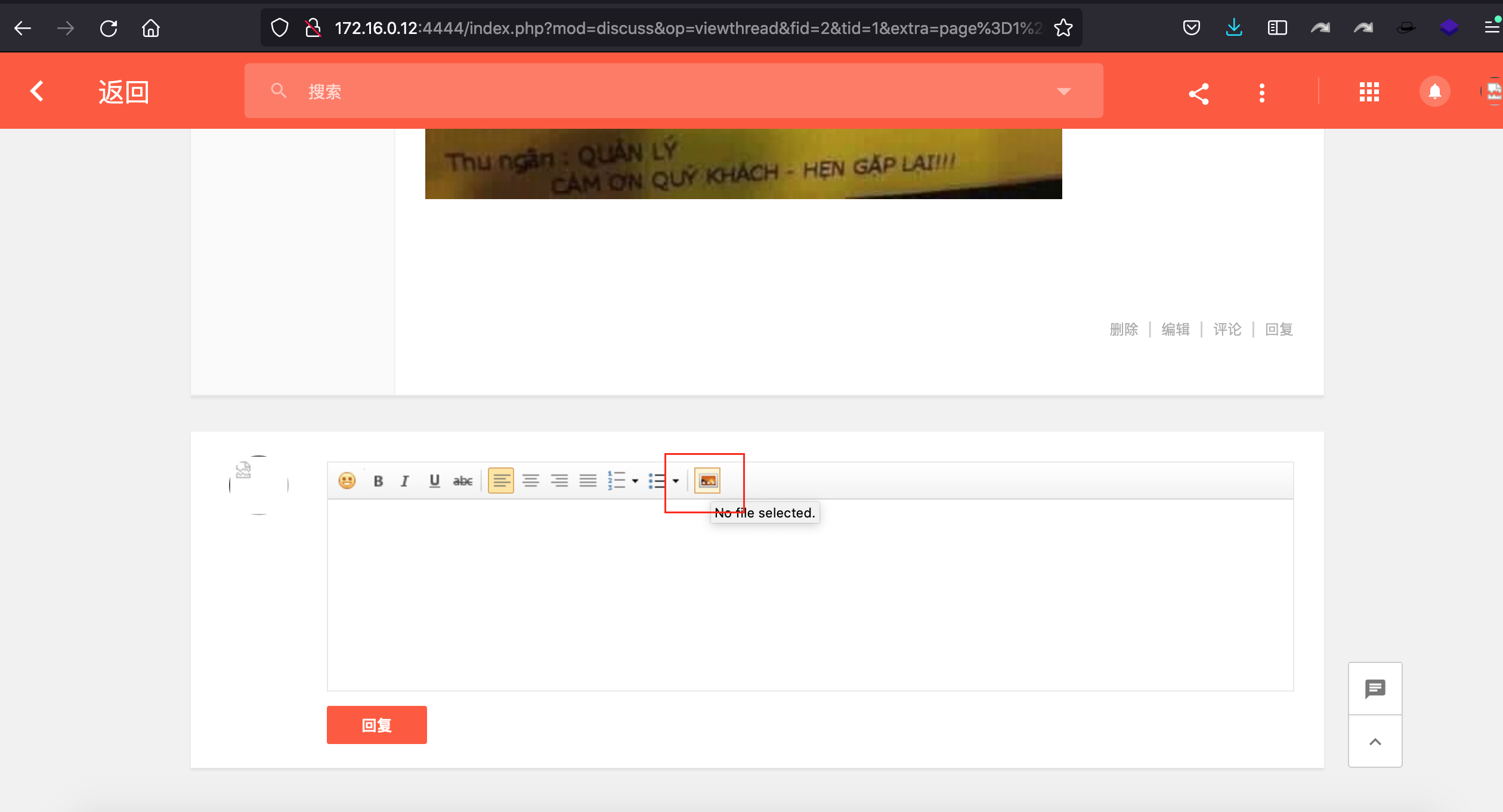
Task: Apply strikethrough with the abc icon
Action: [463, 481]
